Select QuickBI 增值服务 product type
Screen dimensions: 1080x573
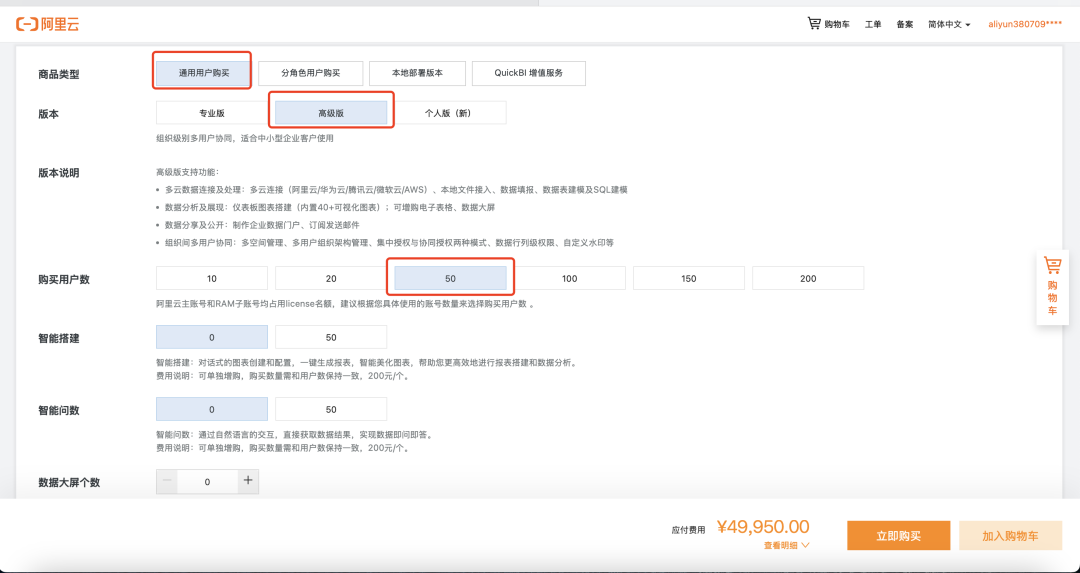(x=529, y=73)
